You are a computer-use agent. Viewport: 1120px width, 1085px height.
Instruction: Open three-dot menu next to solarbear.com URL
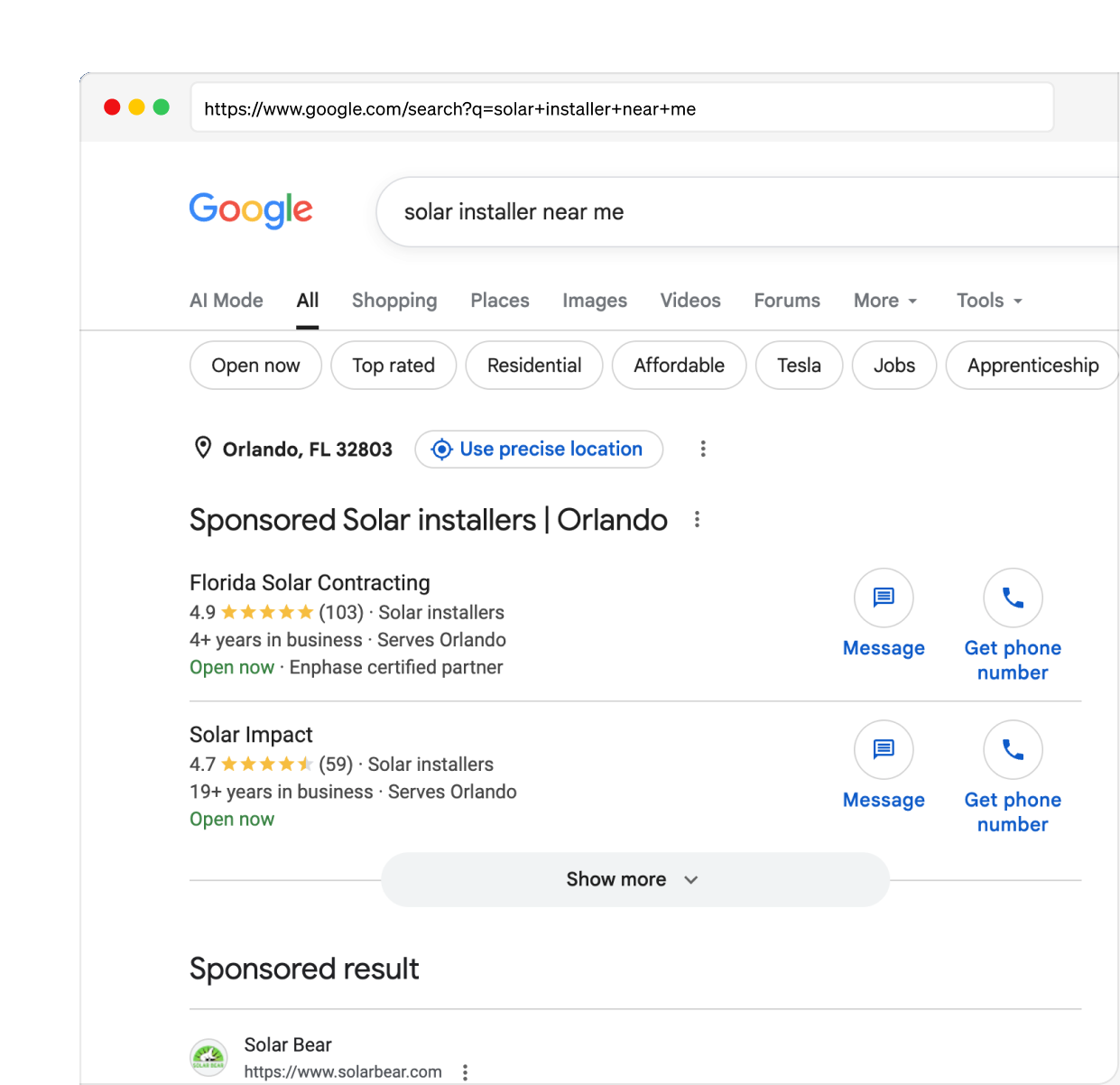[x=465, y=1071]
